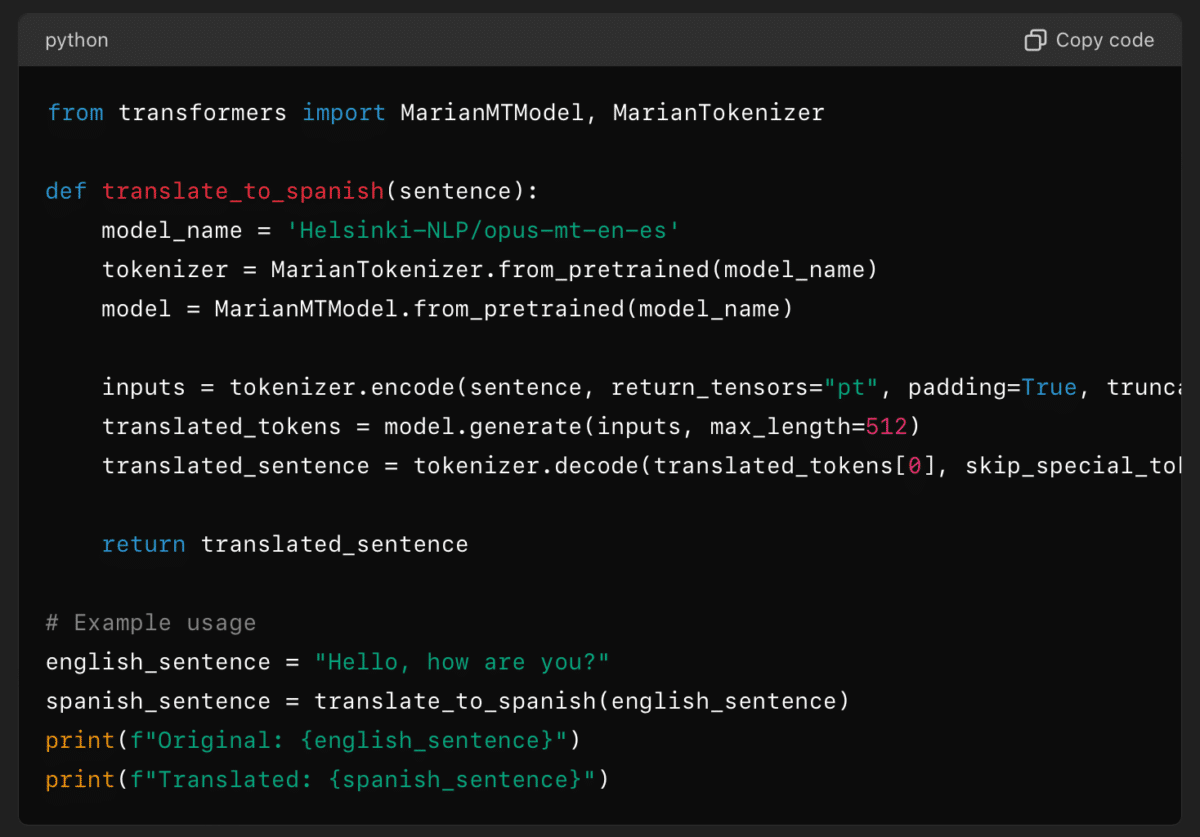Click the Example usage comment

[150, 622]
